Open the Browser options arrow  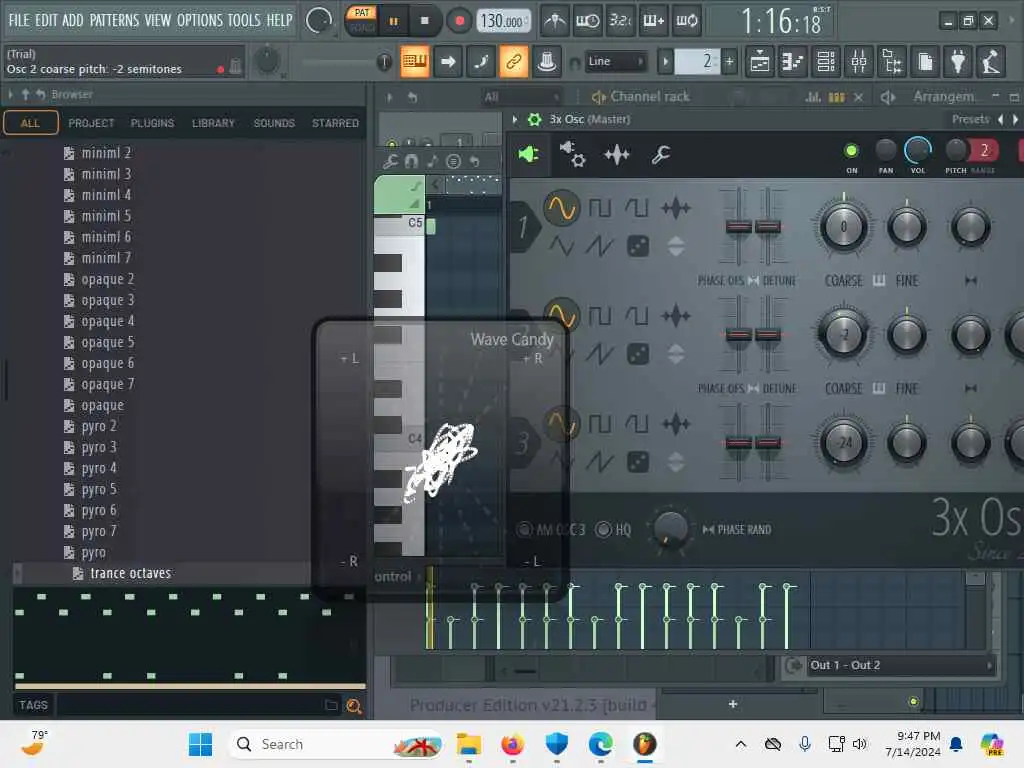click(10, 95)
